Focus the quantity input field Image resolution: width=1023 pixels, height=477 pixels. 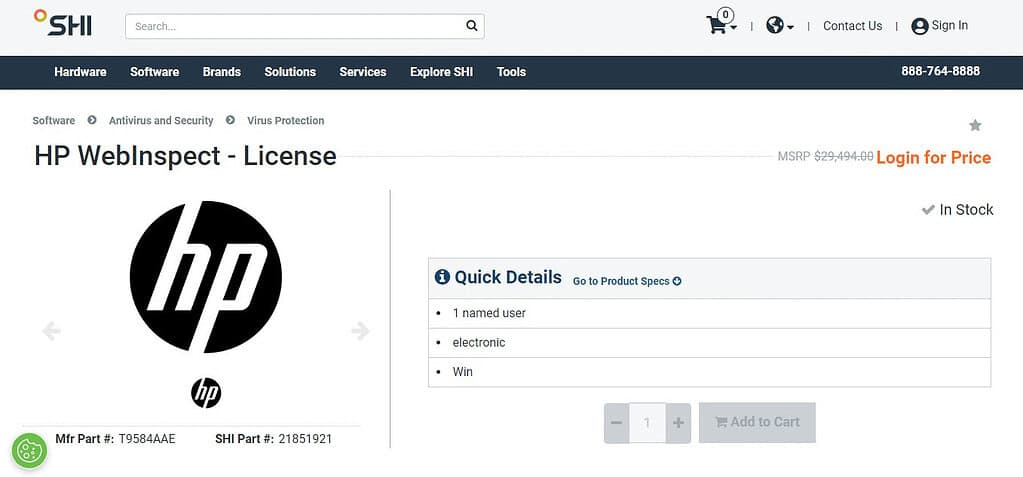point(647,423)
